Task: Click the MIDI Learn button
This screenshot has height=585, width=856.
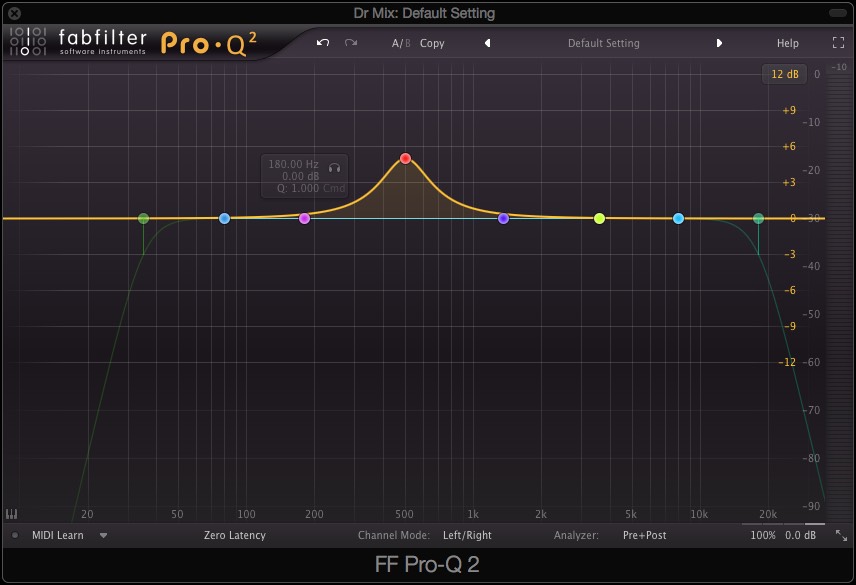Action: (57, 535)
